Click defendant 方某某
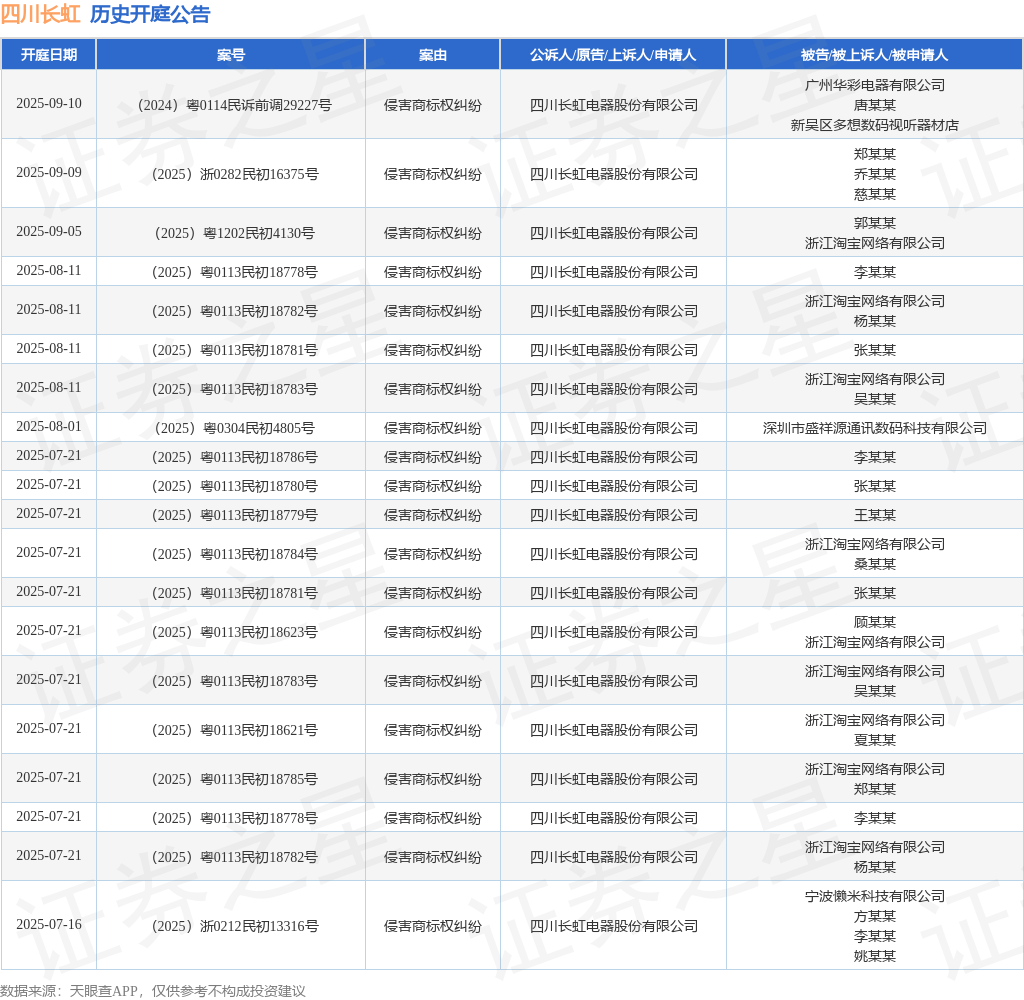Viewport: 1024px width, 1000px height. [x=874, y=916]
